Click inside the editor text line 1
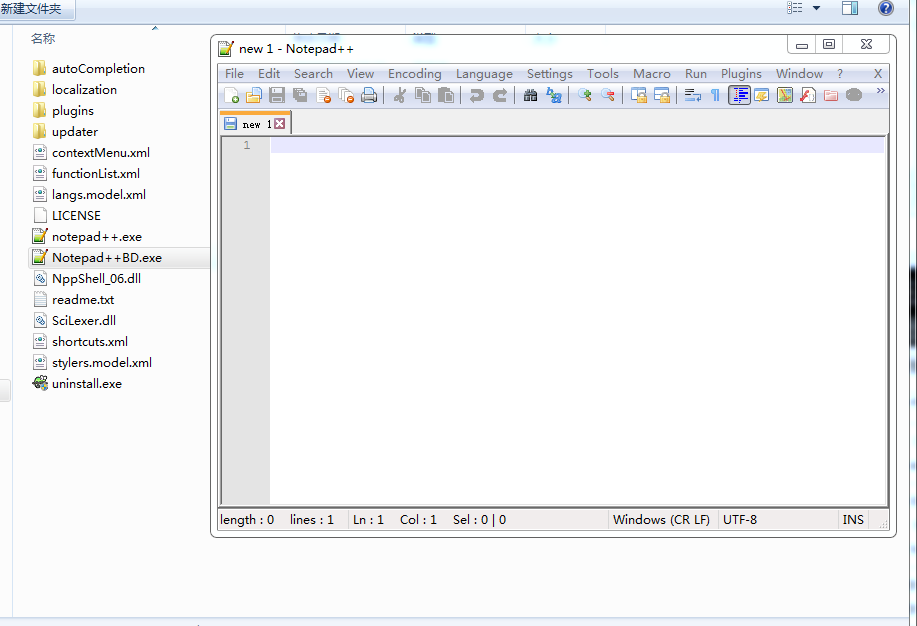Viewport: 917px width, 626px height. pyautogui.click(x=577, y=145)
